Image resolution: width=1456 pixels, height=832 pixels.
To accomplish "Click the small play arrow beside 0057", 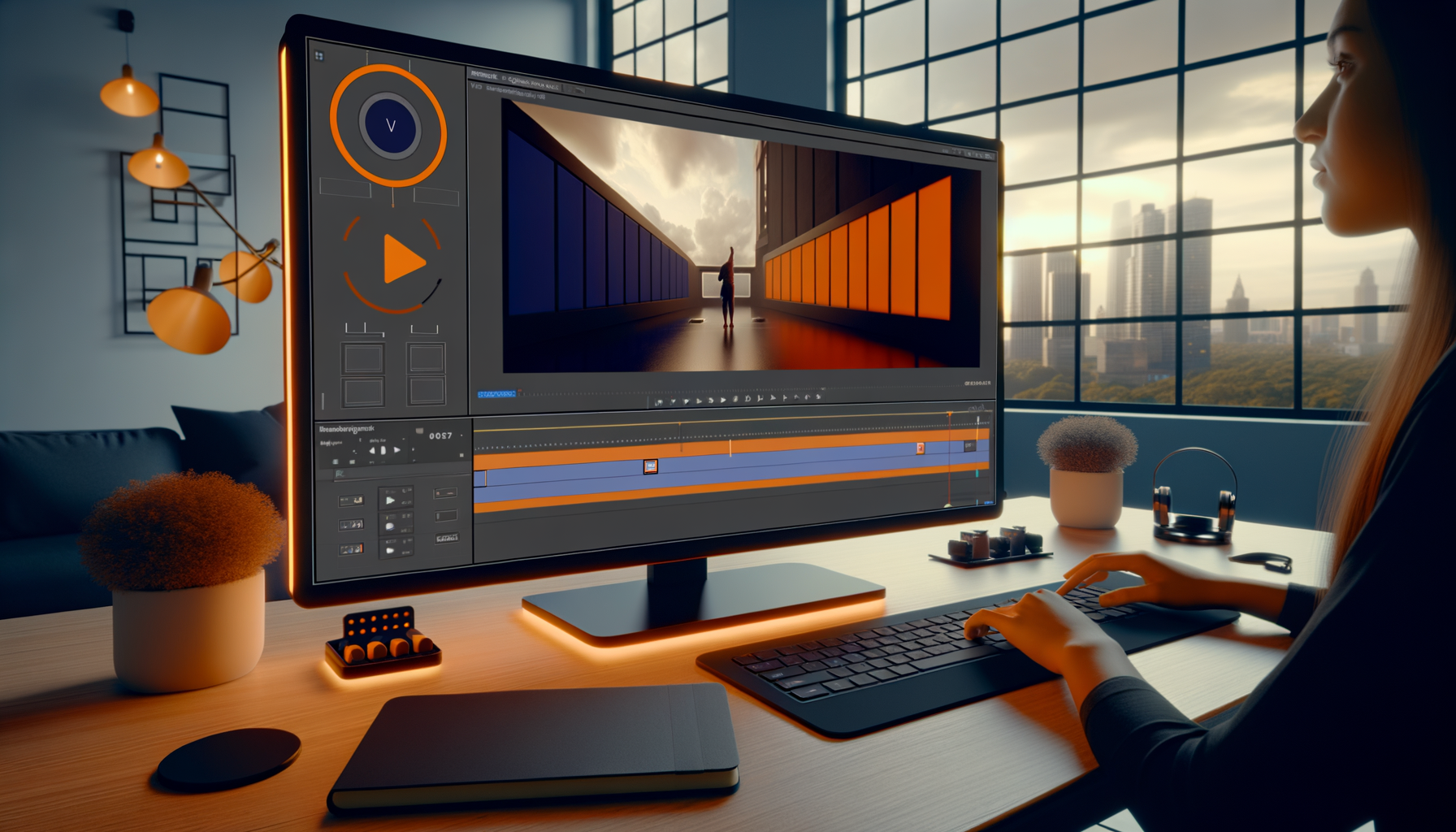I will pos(397,449).
